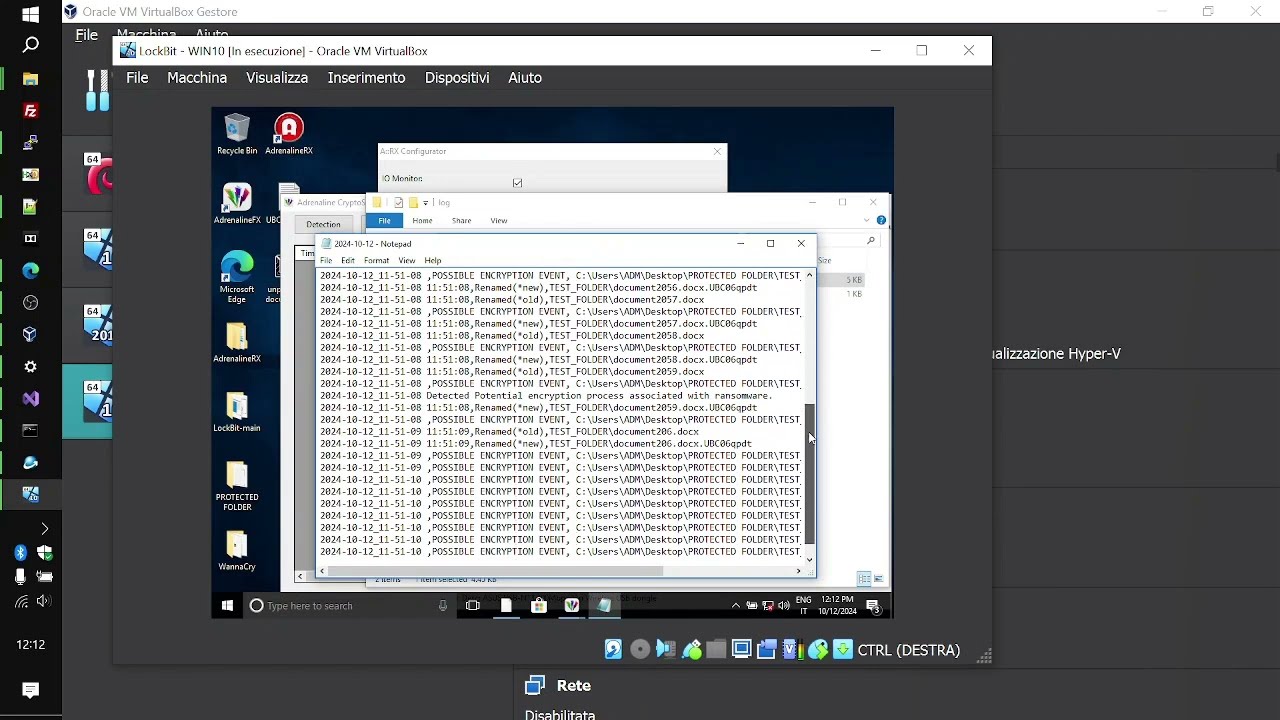Open VirtualBox Macchina menu
Image resolution: width=1280 pixels, height=720 pixels.
click(197, 77)
